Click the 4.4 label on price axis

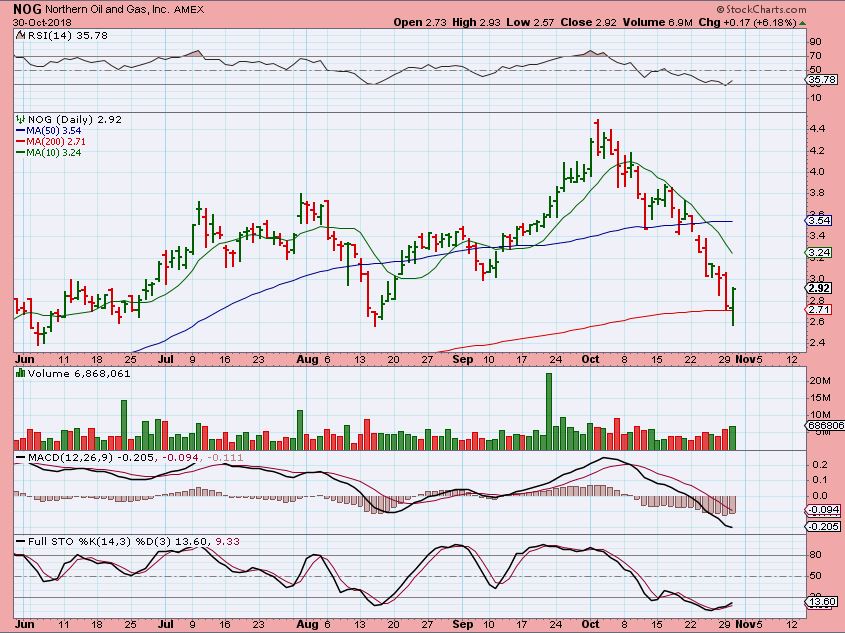point(816,128)
